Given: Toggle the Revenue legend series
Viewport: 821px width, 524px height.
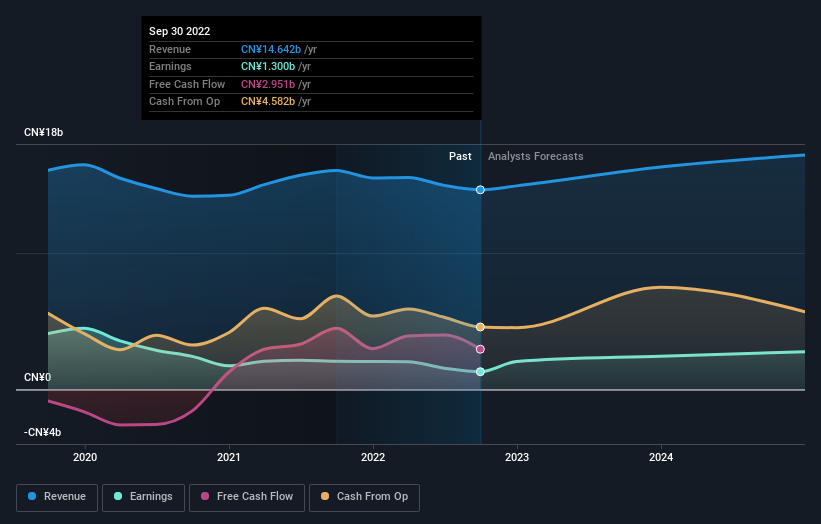Looking at the screenshot, I should click(x=57, y=497).
